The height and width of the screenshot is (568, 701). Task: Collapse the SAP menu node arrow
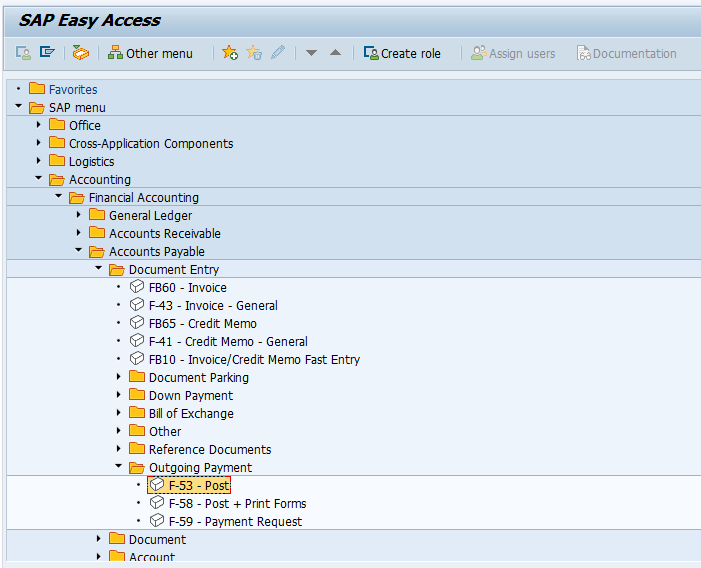(18, 106)
